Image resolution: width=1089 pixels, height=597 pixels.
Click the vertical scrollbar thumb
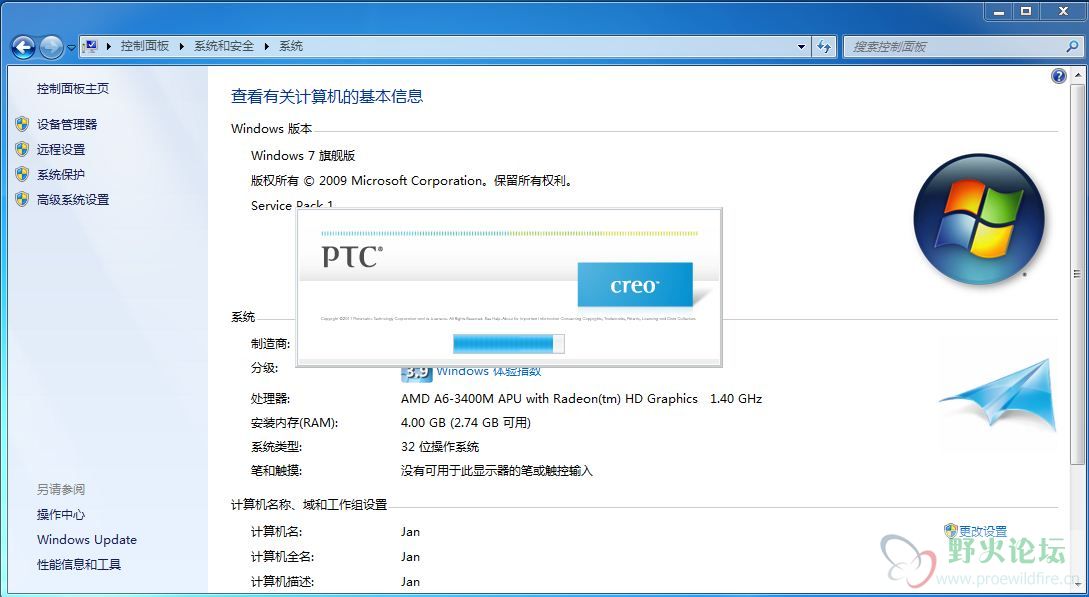click(x=1078, y=274)
